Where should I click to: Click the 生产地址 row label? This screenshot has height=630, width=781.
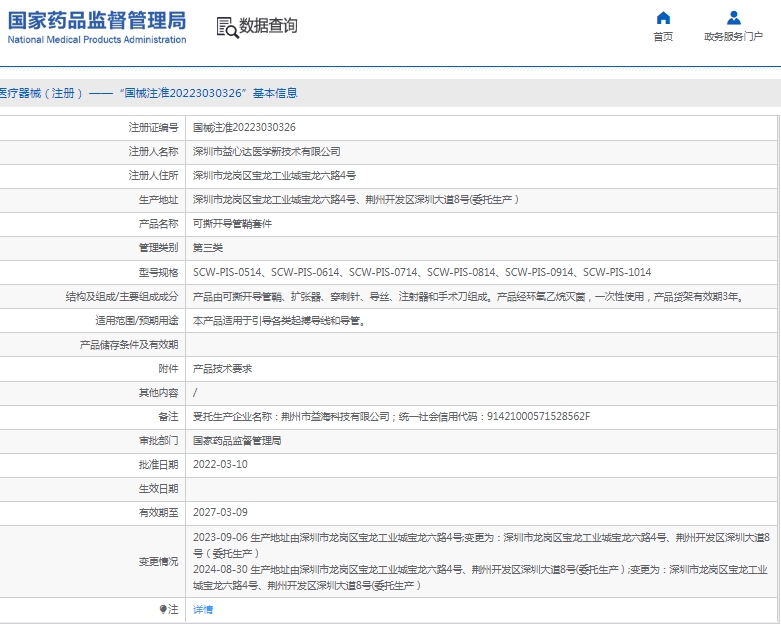pyautogui.click(x=158, y=200)
